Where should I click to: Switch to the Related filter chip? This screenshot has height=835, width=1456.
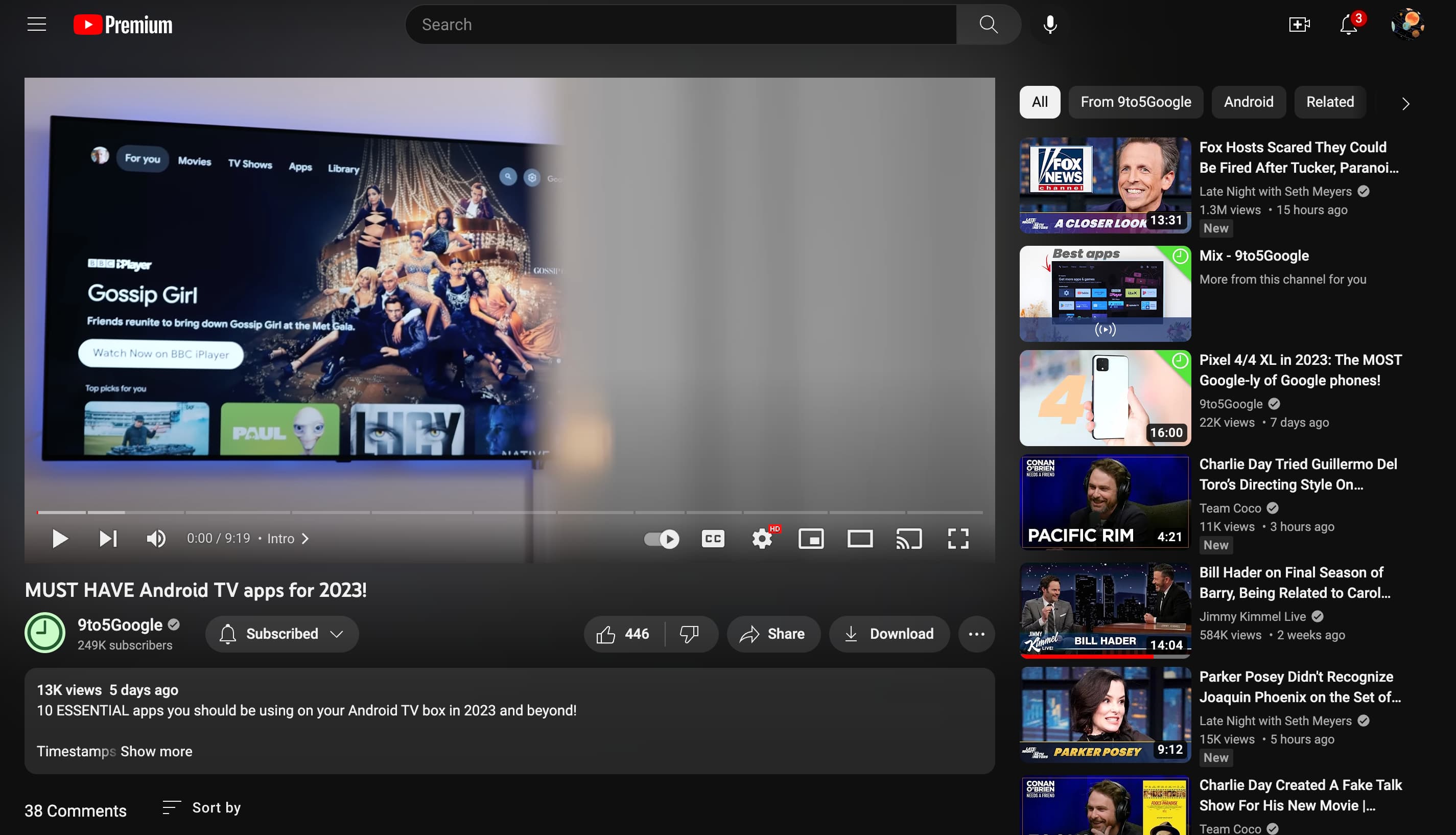[1330, 102]
